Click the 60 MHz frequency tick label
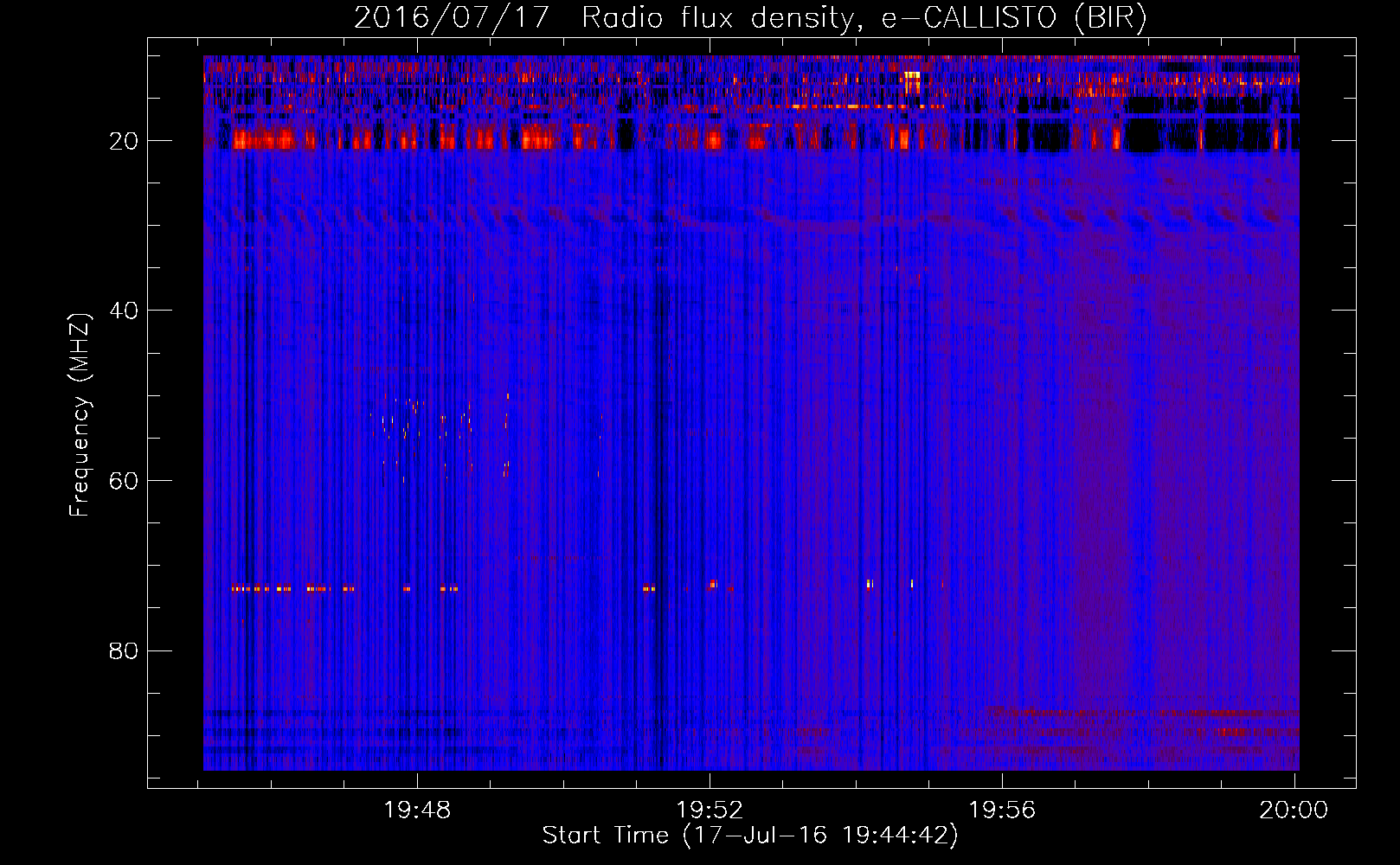Viewport: 1400px width, 865px height. tap(124, 481)
